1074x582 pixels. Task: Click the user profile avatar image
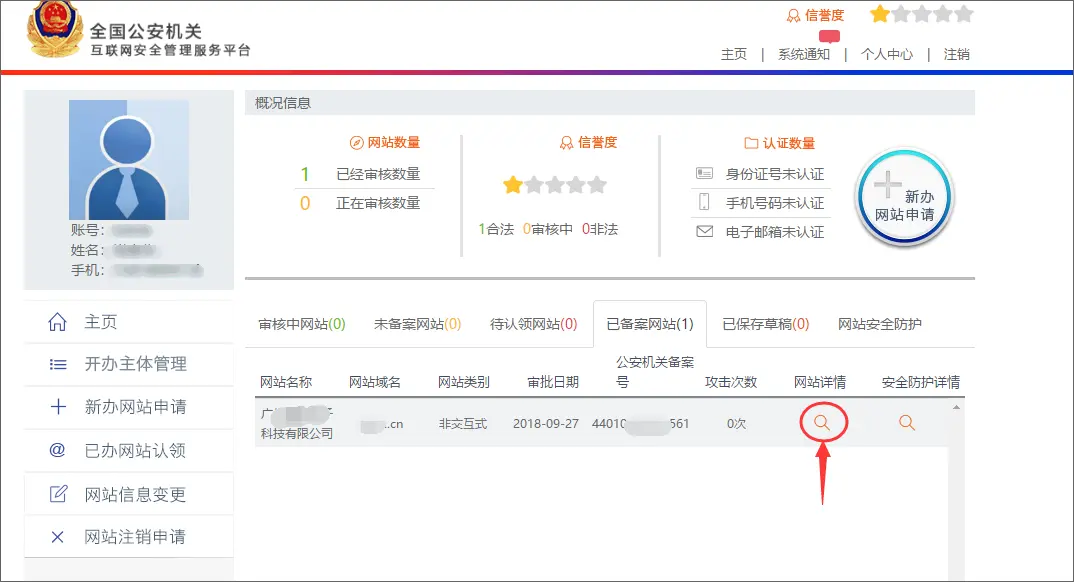[x=128, y=160]
